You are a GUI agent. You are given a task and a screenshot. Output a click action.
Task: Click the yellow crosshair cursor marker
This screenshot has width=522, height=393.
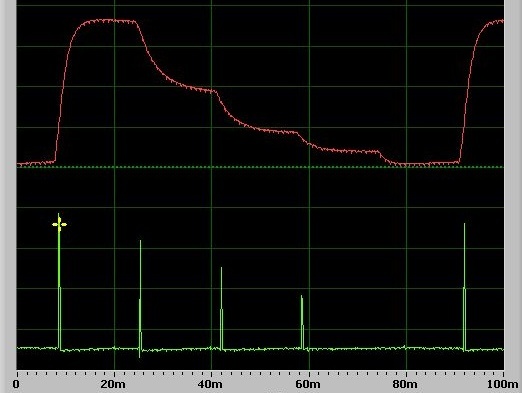pyautogui.click(x=59, y=224)
